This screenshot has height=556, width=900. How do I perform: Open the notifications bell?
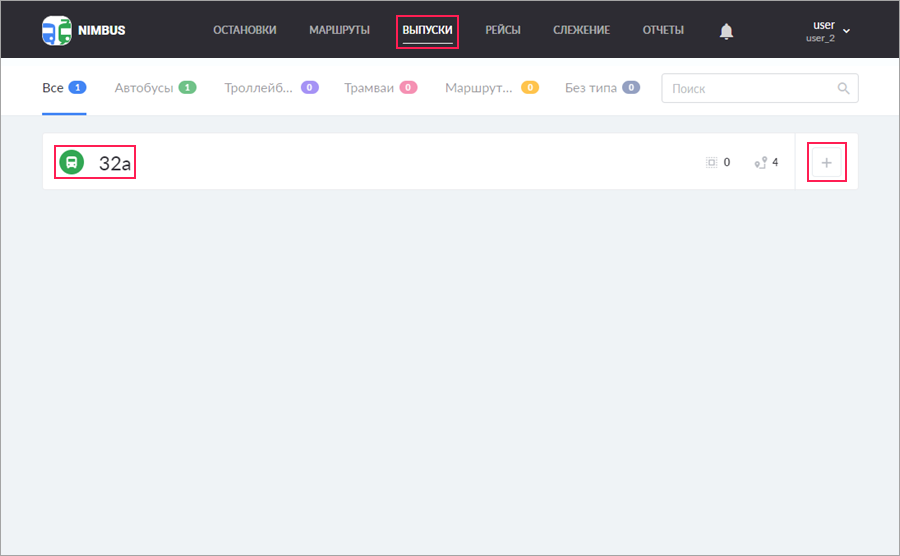coord(726,31)
